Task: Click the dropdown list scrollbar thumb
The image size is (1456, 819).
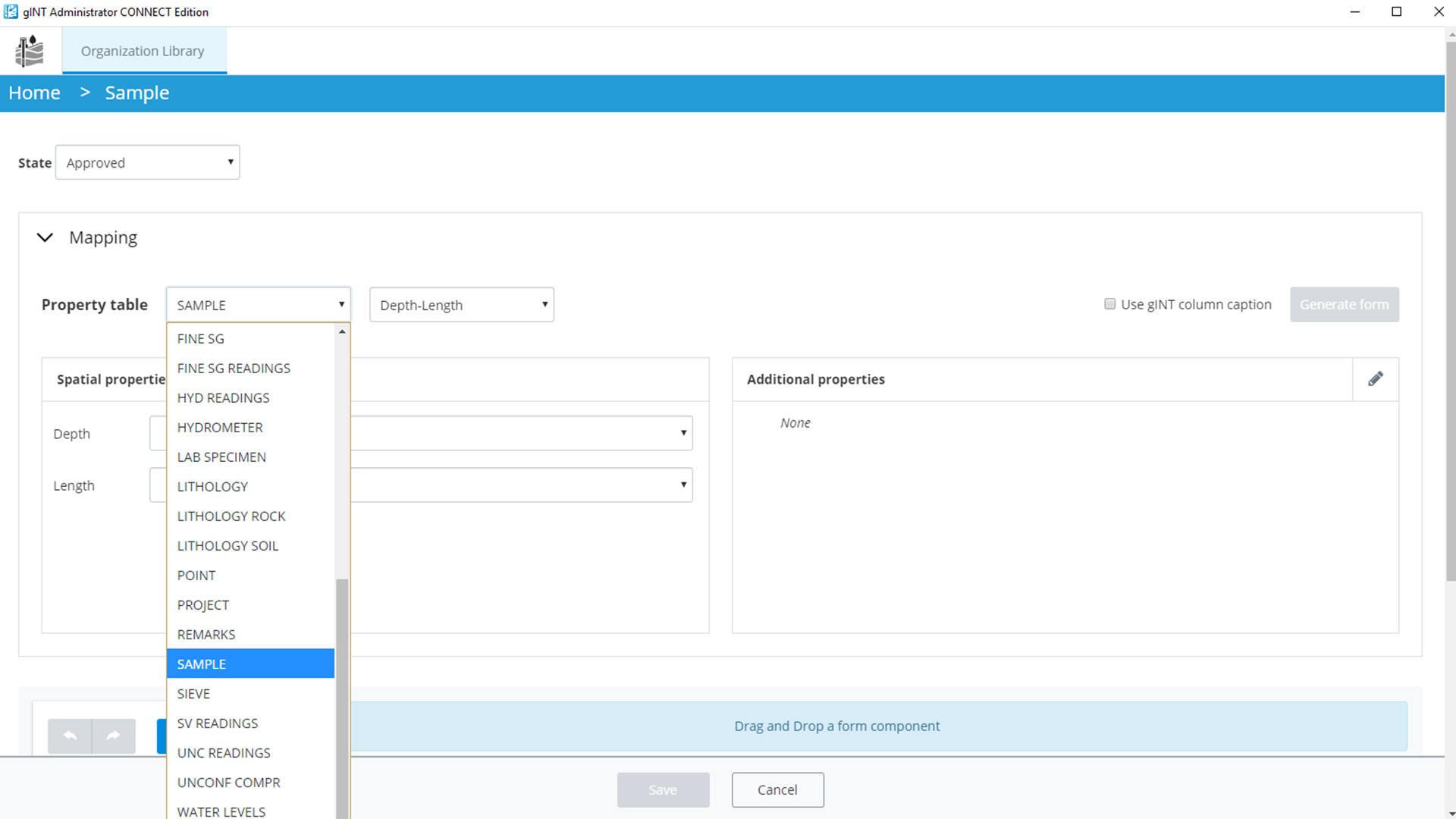Action: [x=342, y=698]
